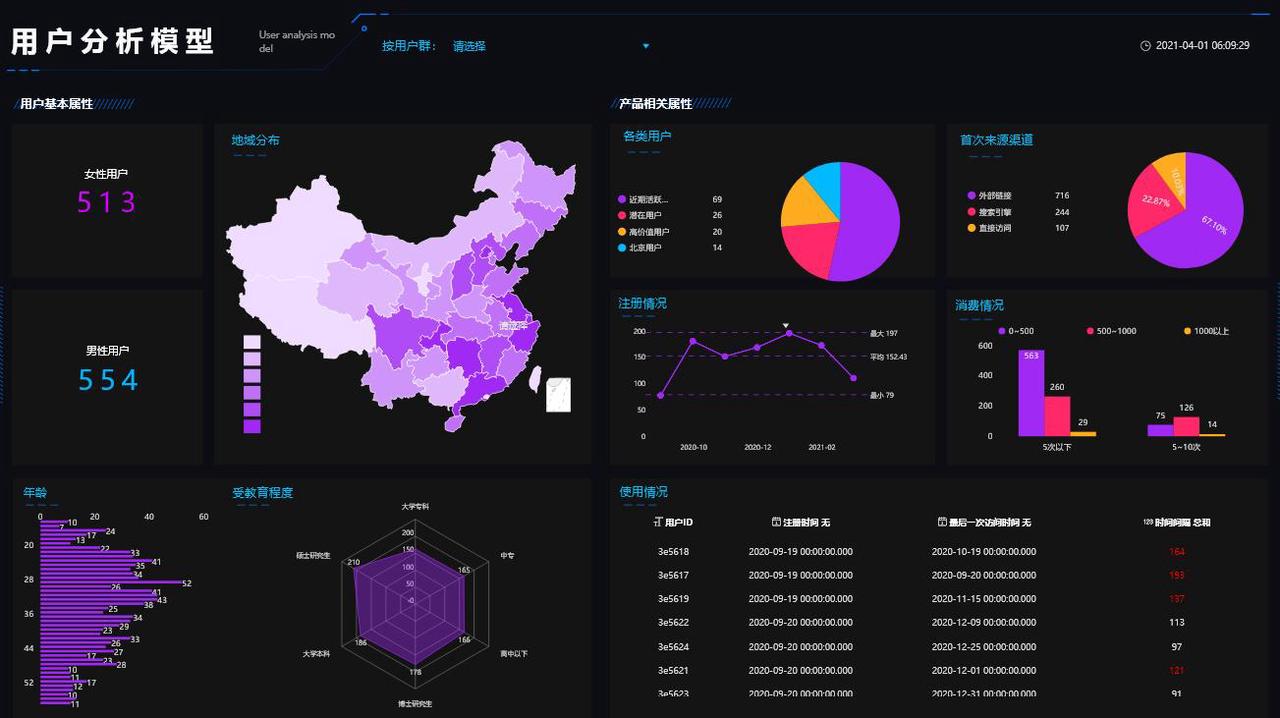Click the South China Sea inset map
The height and width of the screenshot is (718, 1280).
[x=559, y=395]
